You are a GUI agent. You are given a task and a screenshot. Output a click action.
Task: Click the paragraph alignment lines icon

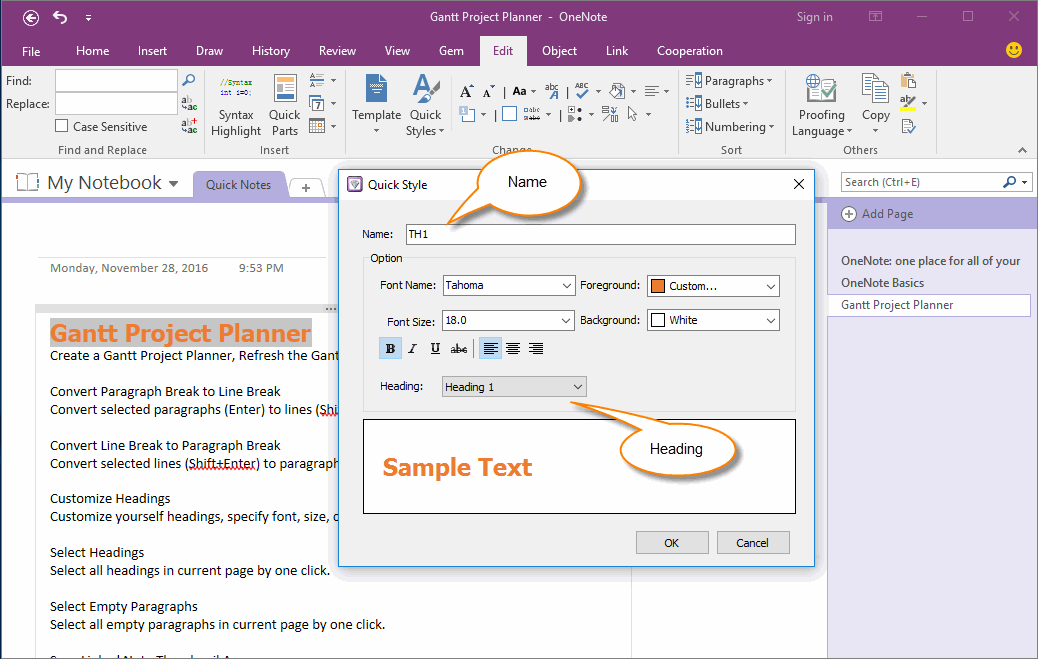pyautogui.click(x=652, y=91)
